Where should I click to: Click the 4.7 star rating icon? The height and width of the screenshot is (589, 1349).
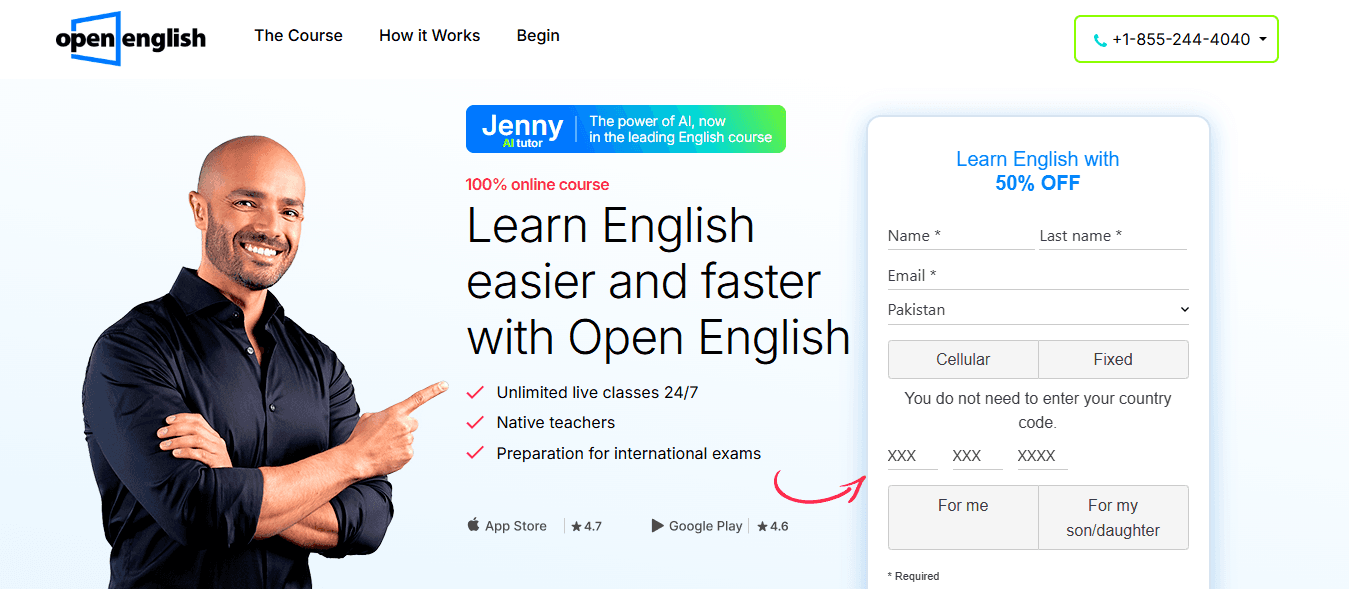click(x=577, y=525)
